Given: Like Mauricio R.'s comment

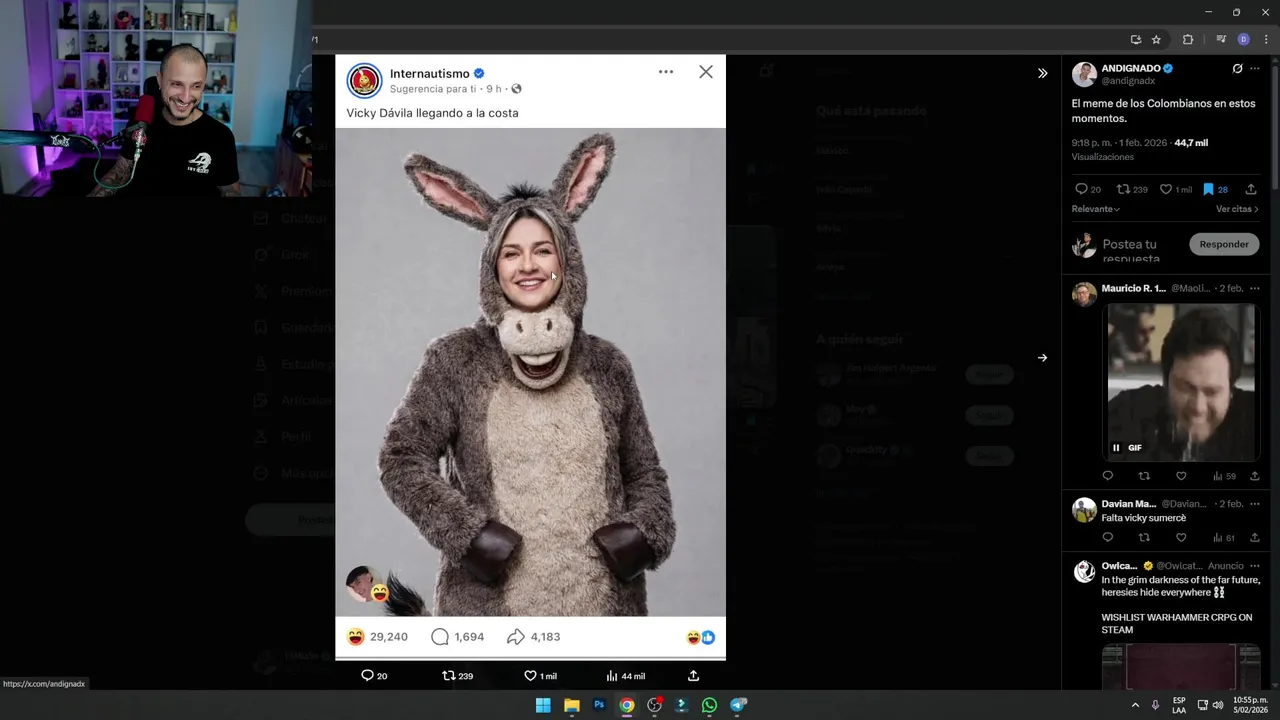Looking at the screenshot, I should (1181, 476).
